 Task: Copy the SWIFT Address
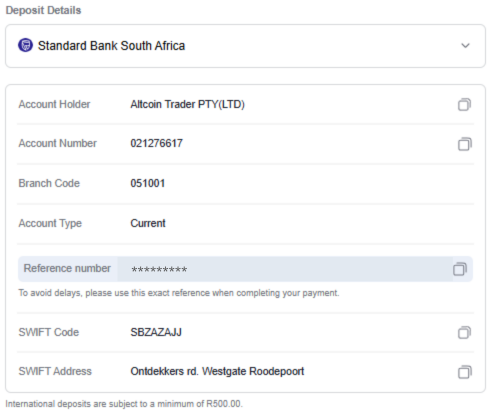(x=464, y=372)
